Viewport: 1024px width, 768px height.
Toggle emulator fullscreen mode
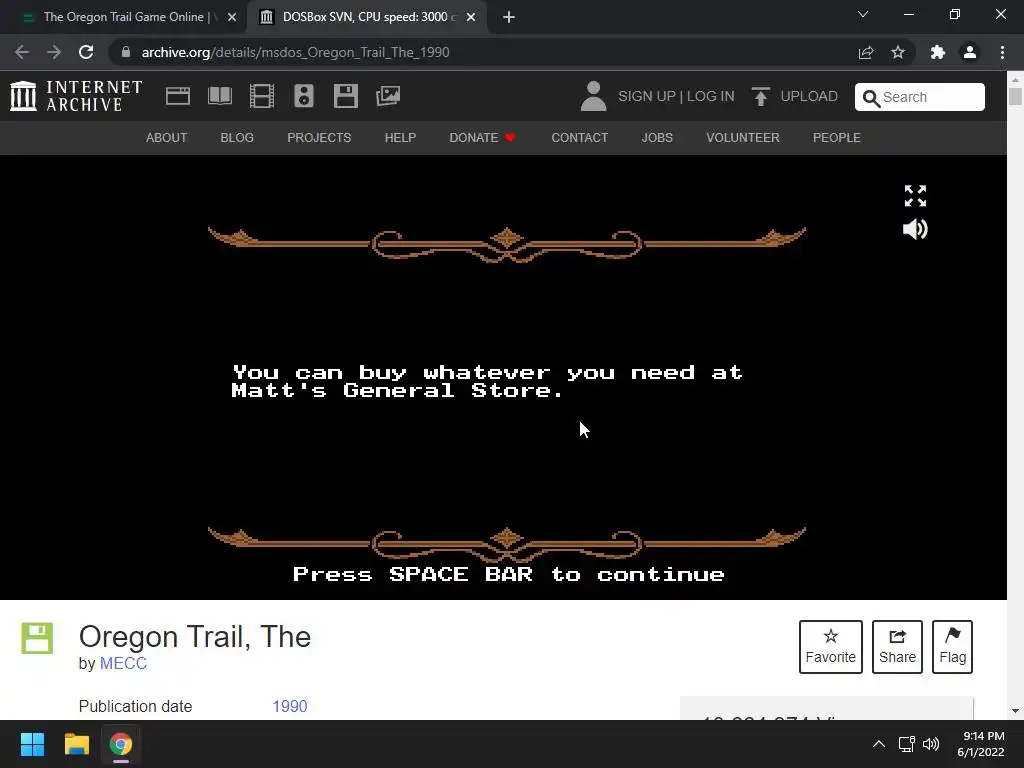[x=915, y=195]
